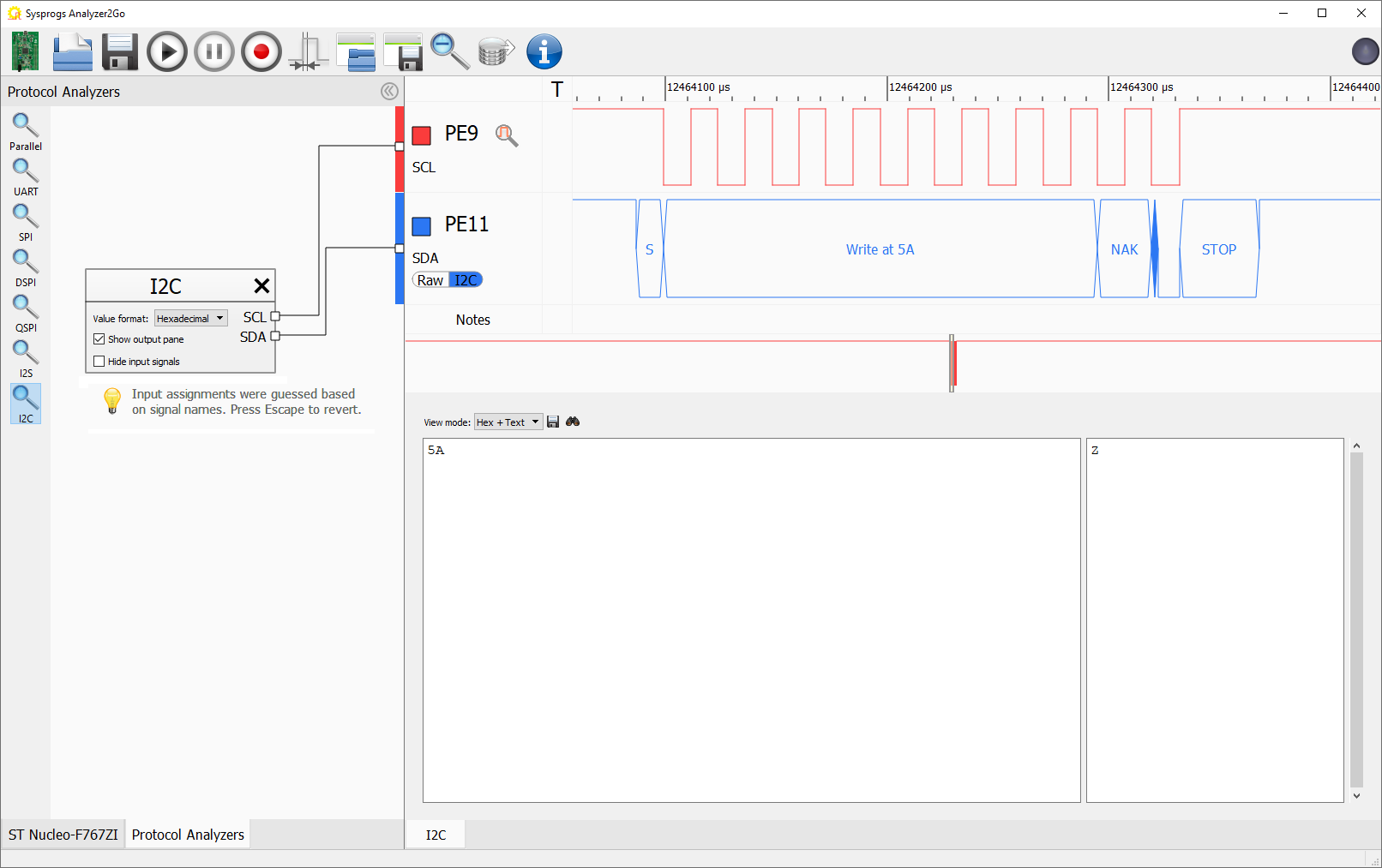Screen dimensions: 1382x868
Task: Change the View mode dropdown
Action: point(508,422)
